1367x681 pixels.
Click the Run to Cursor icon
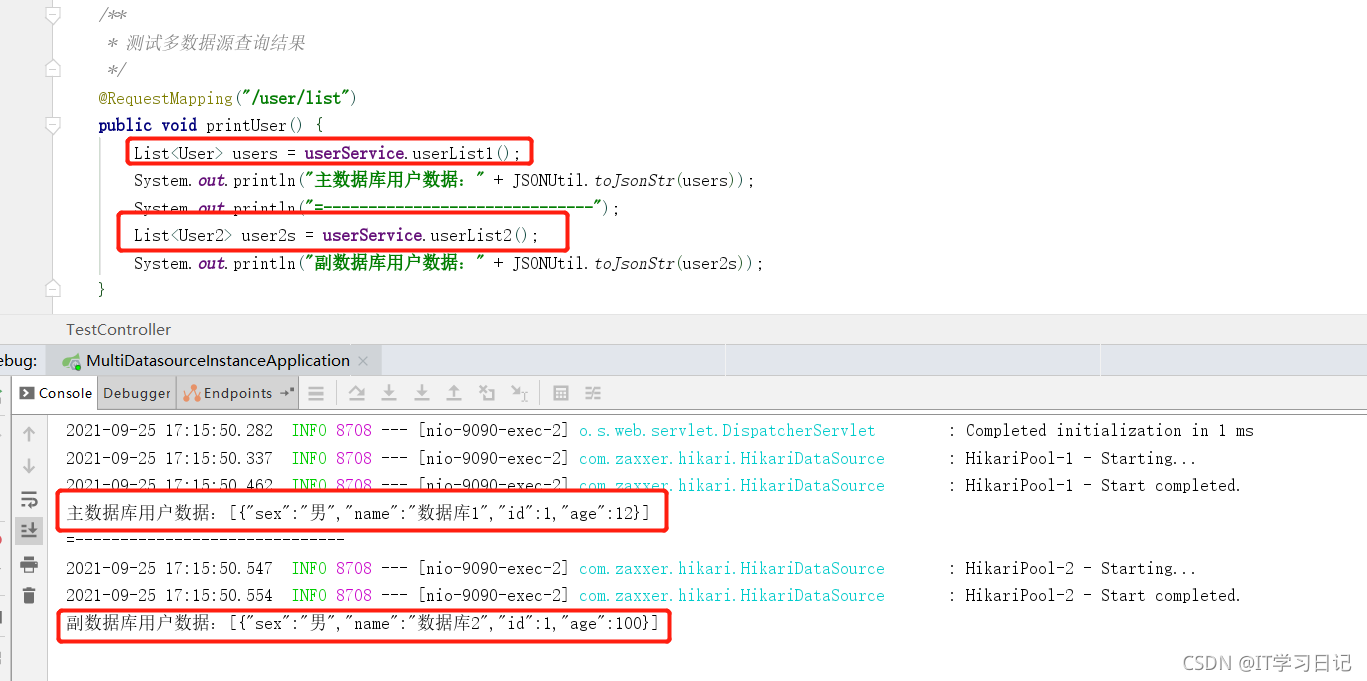pos(520,394)
